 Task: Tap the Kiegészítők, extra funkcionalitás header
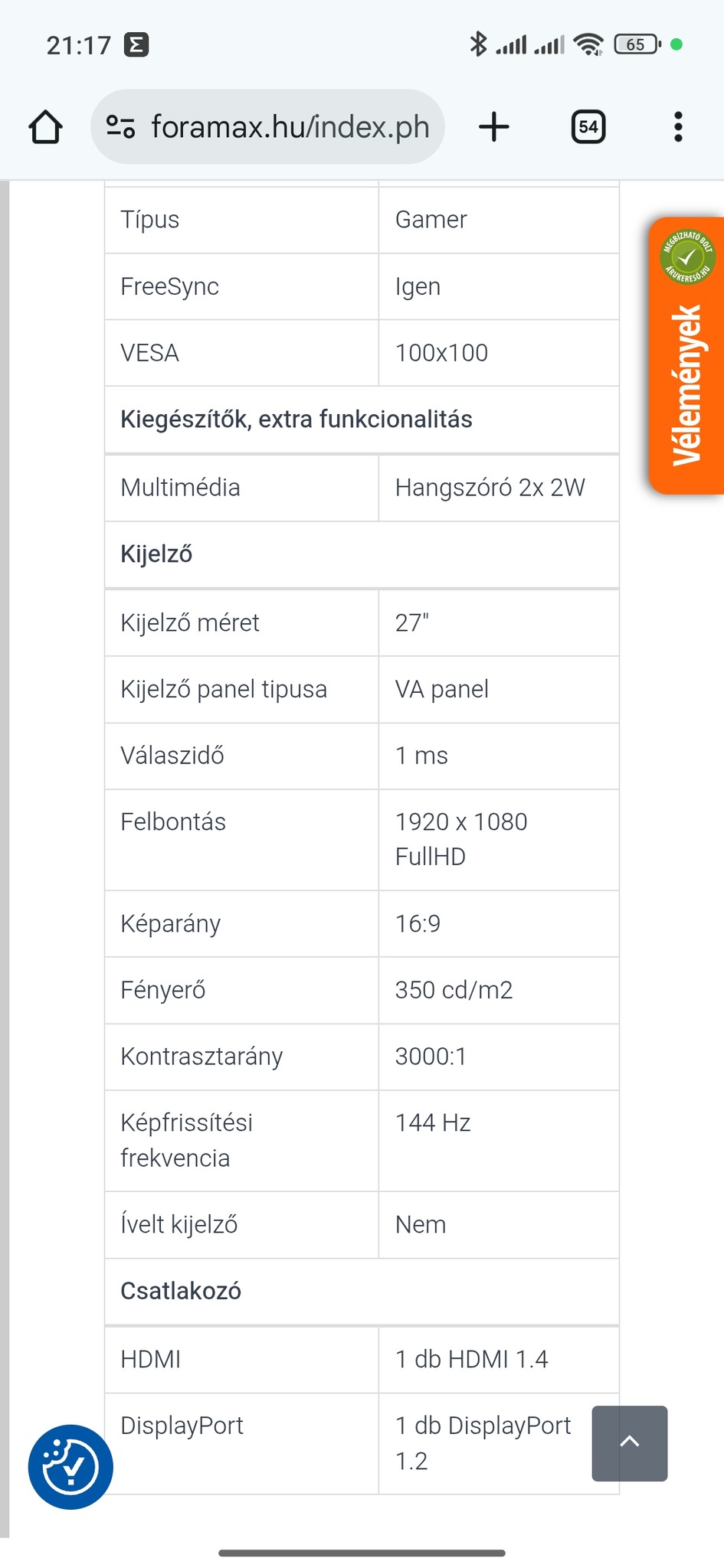(x=296, y=420)
